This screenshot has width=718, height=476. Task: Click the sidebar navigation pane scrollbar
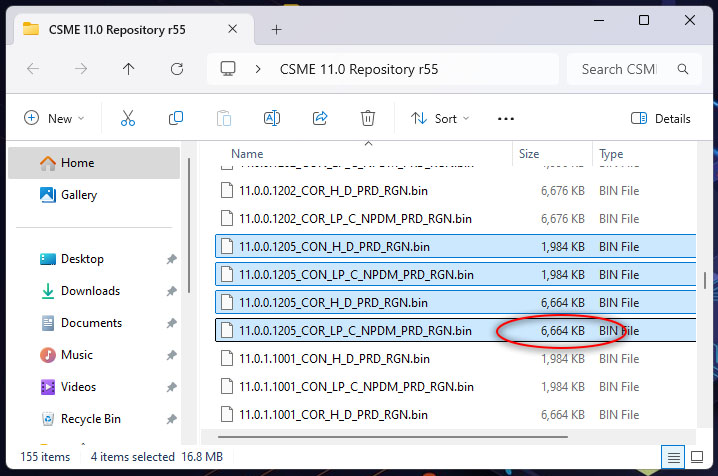[x=189, y=225]
